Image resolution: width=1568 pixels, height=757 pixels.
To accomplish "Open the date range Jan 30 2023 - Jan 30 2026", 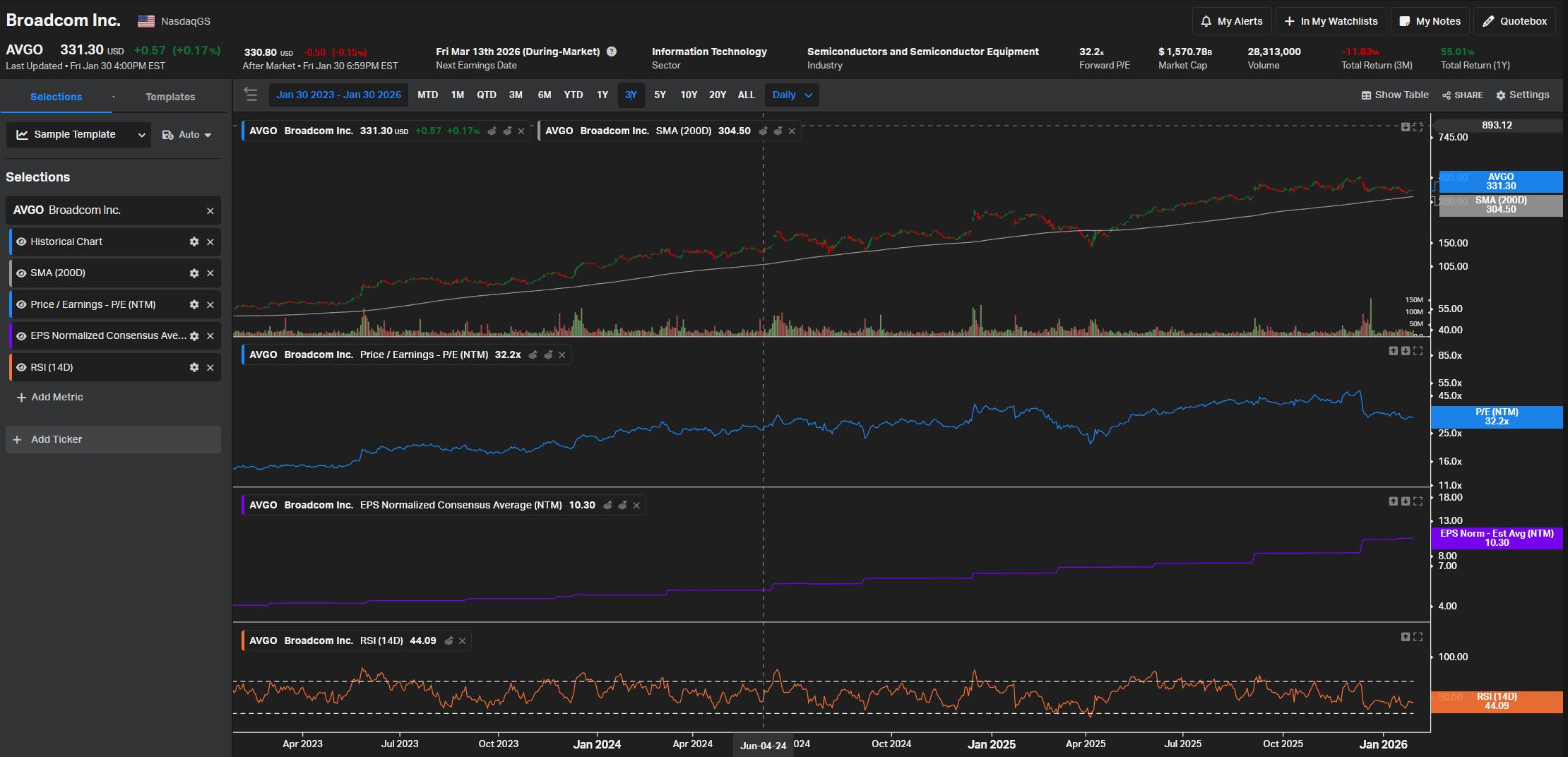I will click(338, 95).
